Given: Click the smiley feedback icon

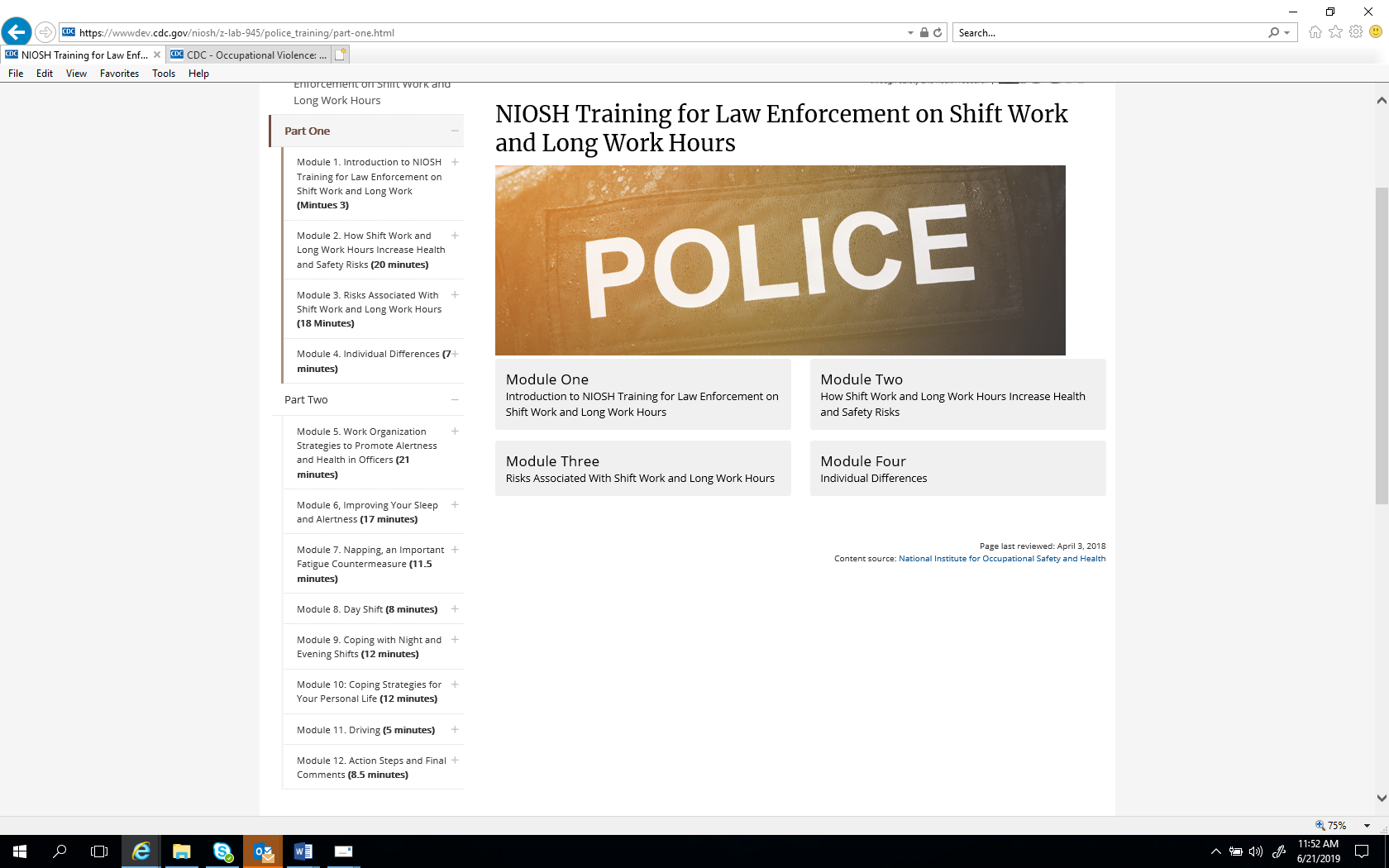Looking at the screenshot, I should pos(1376,32).
